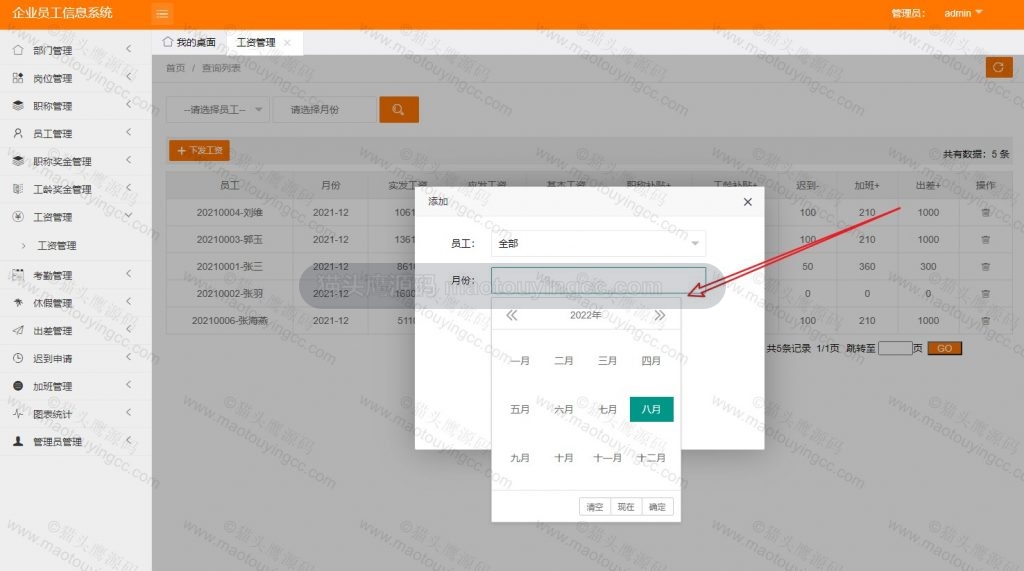Click the home icon on 我的桌面 tab
Image resolution: width=1024 pixels, height=571 pixels.
pyautogui.click(x=168, y=42)
